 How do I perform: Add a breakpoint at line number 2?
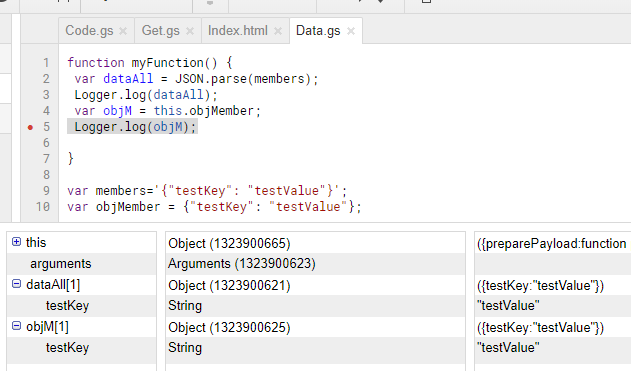coord(46,79)
